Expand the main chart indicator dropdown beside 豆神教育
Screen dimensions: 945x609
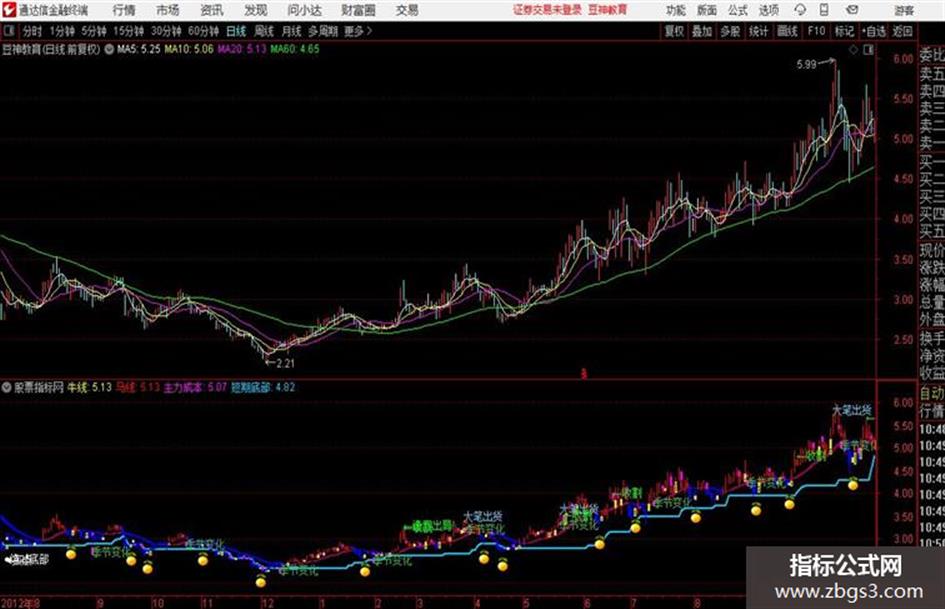click(x=109, y=49)
